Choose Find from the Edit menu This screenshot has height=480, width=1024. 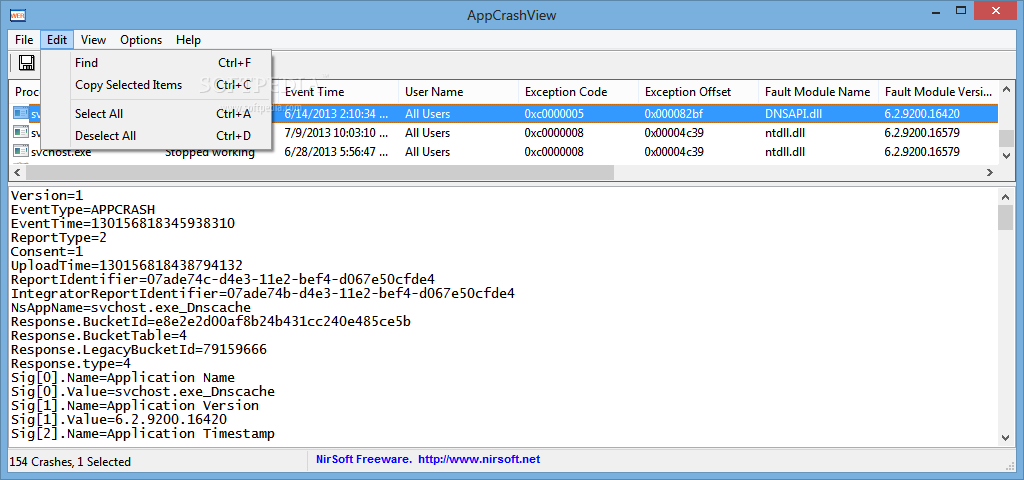[157, 63]
